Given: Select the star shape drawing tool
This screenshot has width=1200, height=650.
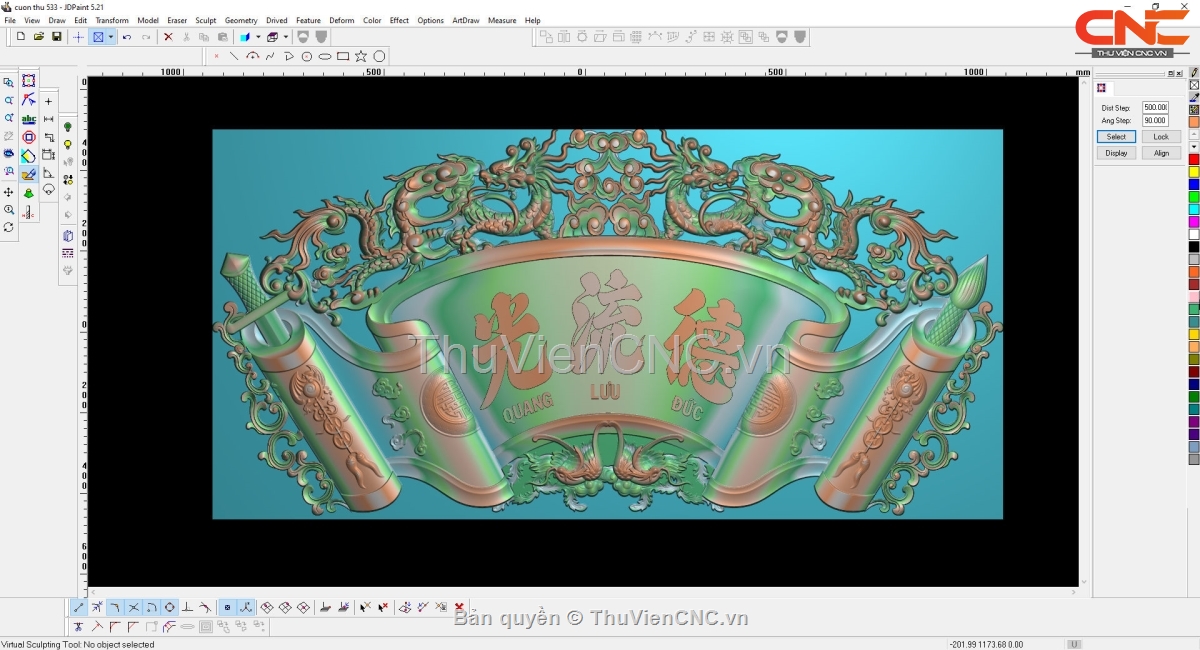Looking at the screenshot, I should tap(361, 56).
